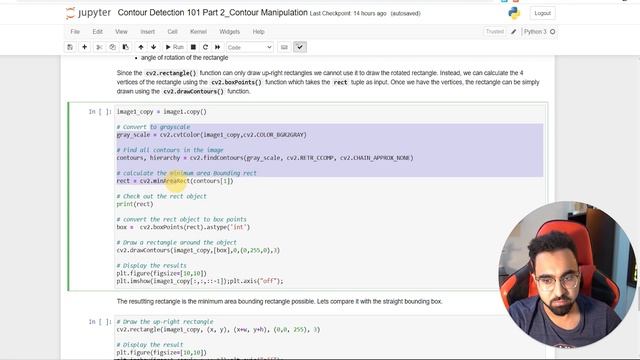Interrupt the kernel with the stop icon

193,47
